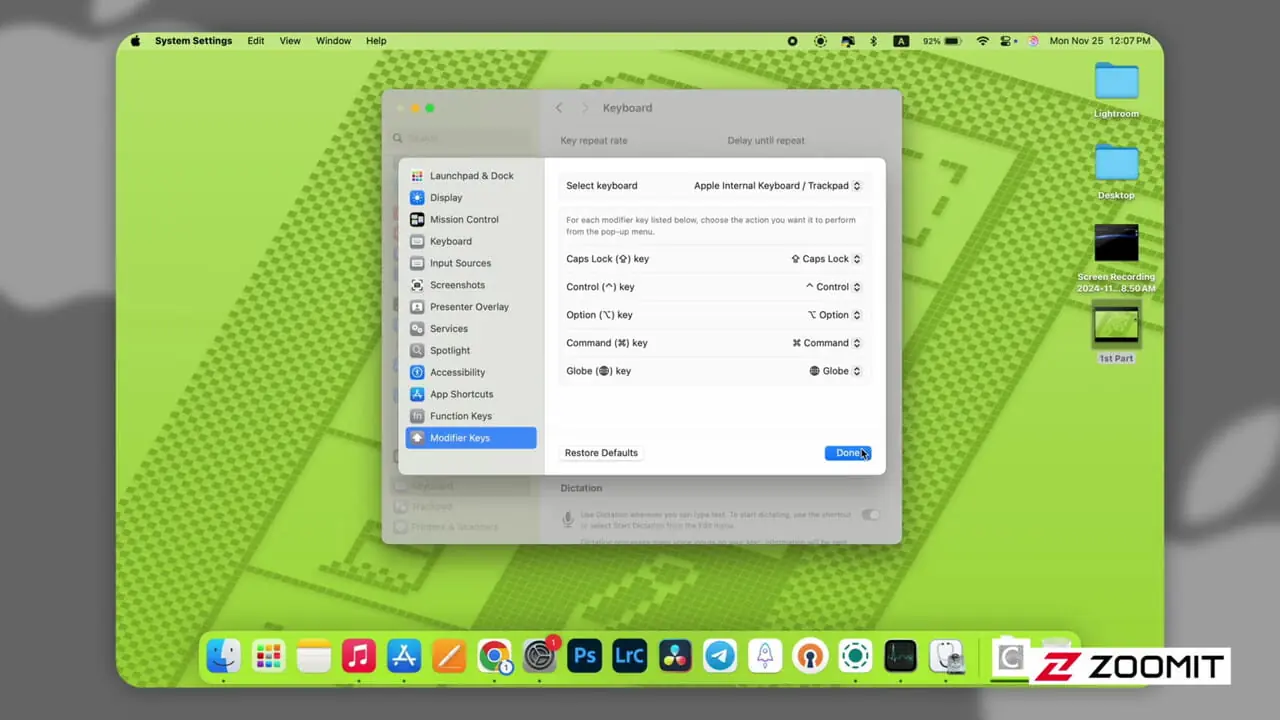This screenshot has height=720, width=1280.
Task: Open the View menu
Action: tap(290, 41)
